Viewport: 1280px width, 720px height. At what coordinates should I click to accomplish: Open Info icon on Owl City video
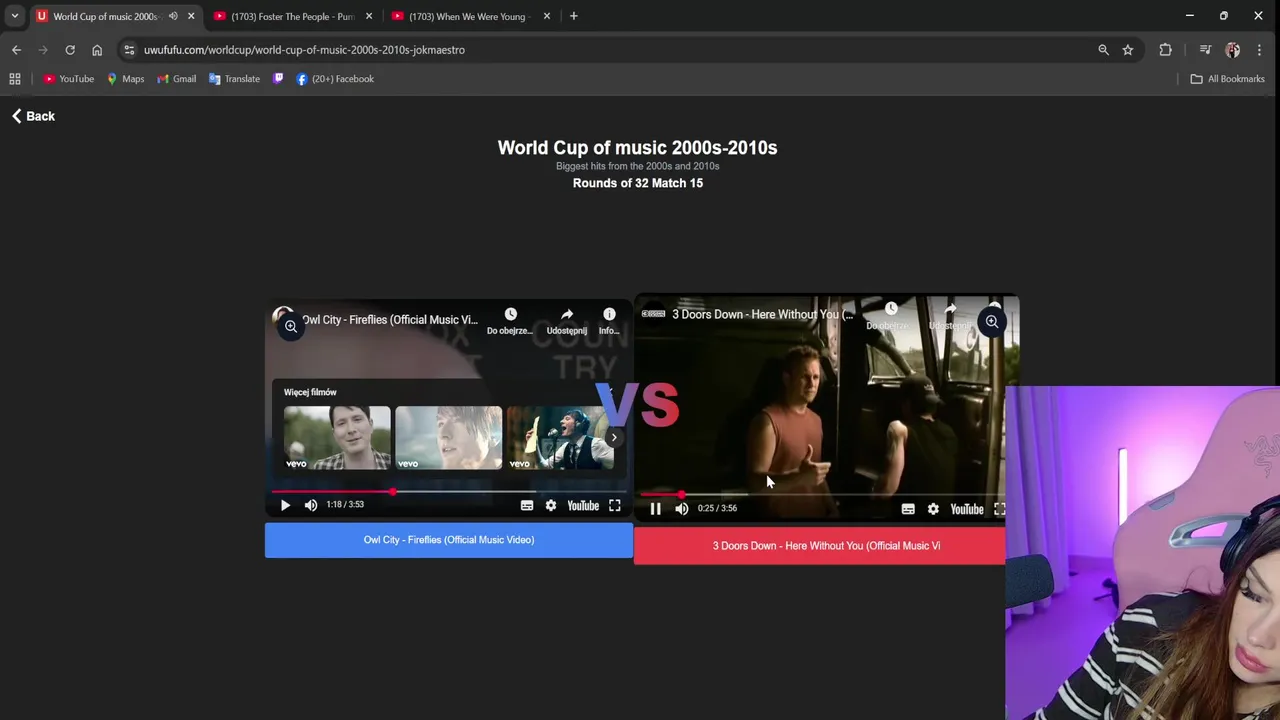coord(609,321)
